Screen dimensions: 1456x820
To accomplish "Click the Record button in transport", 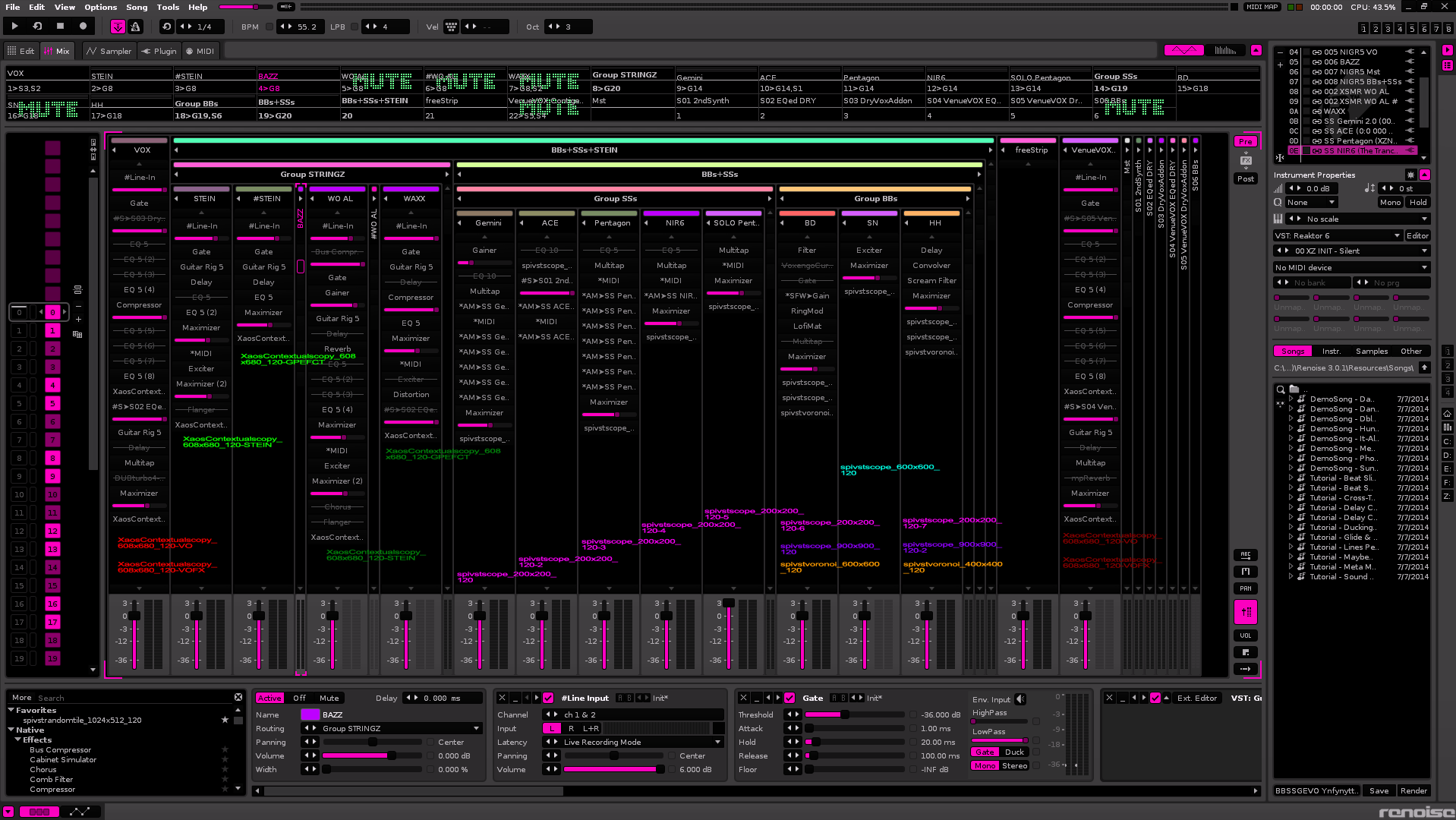I will pyautogui.click(x=83, y=27).
